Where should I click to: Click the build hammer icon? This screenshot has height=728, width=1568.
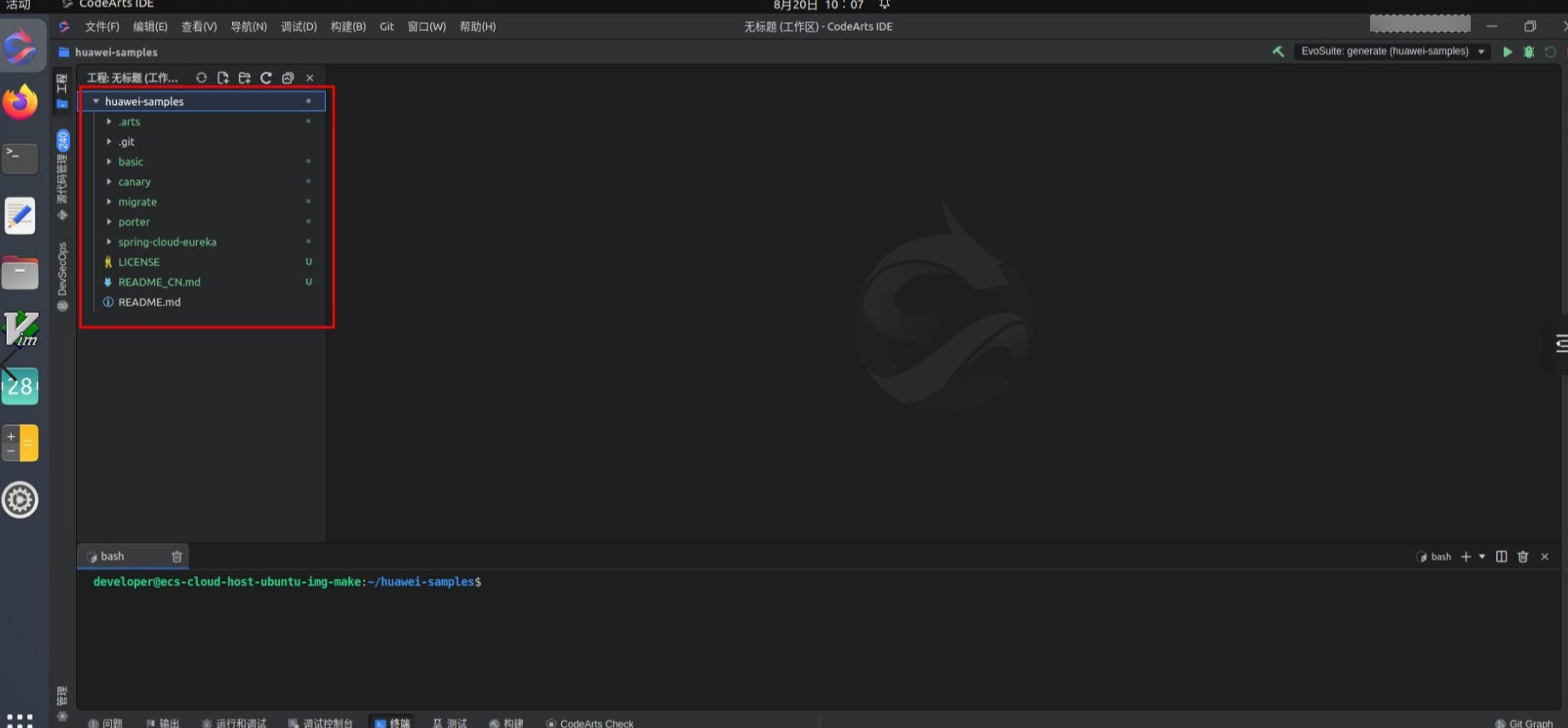(1278, 51)
